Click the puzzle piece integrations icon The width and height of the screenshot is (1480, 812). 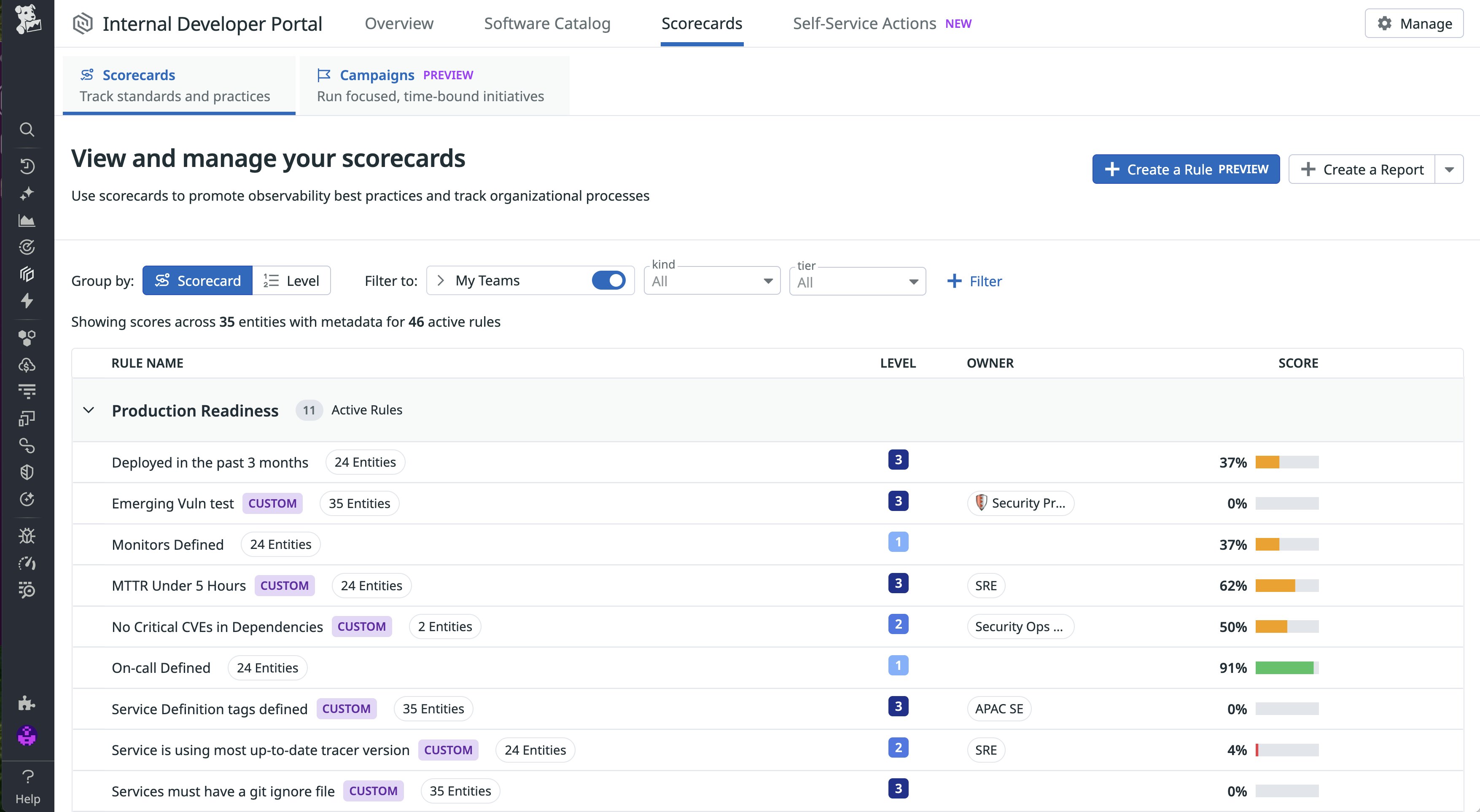27,703
